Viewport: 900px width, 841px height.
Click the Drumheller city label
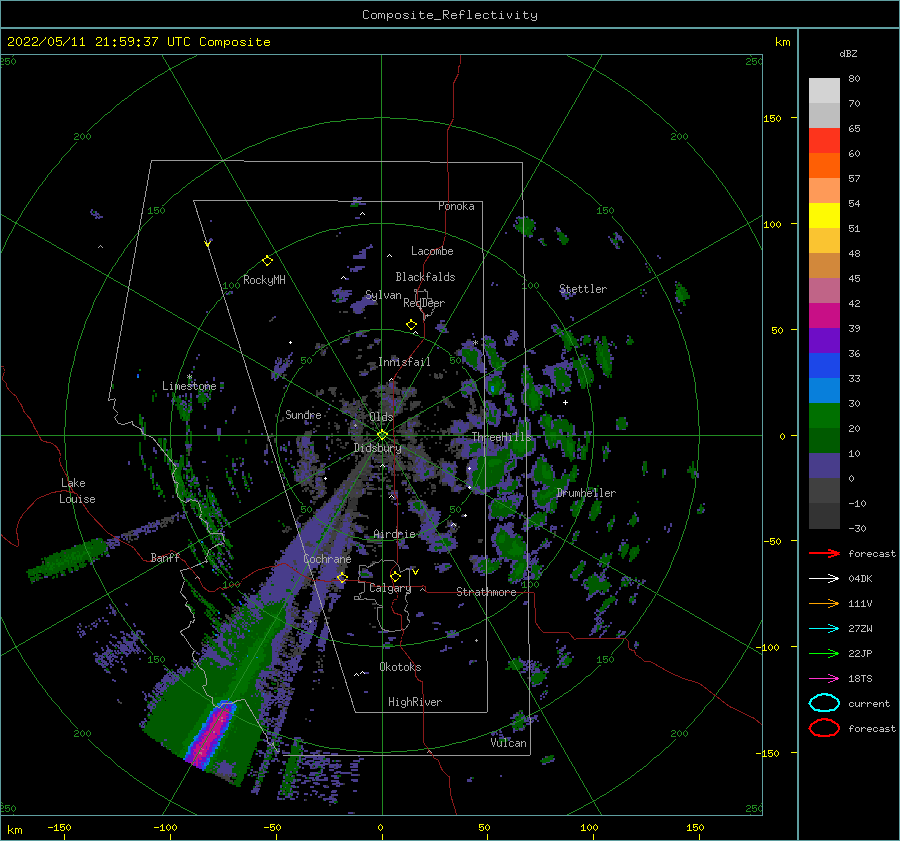[586, 493]
